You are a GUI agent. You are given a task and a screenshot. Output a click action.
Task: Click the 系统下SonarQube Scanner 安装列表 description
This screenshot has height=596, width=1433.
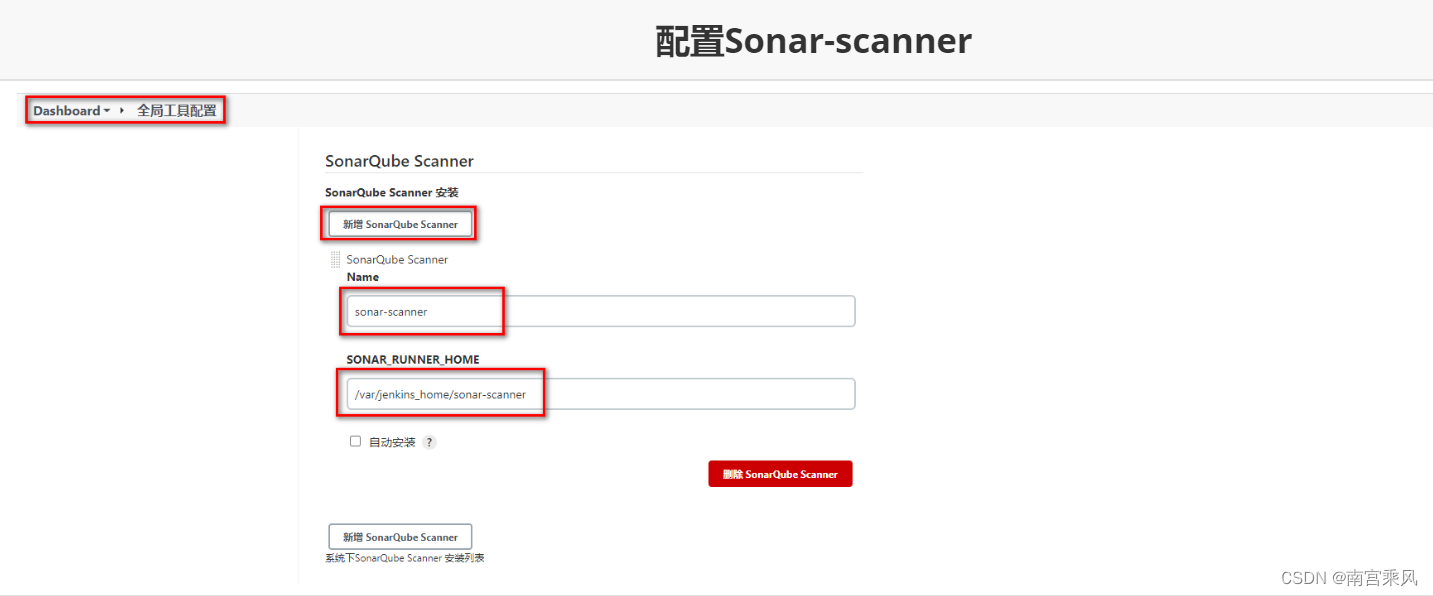click(405, 558)
